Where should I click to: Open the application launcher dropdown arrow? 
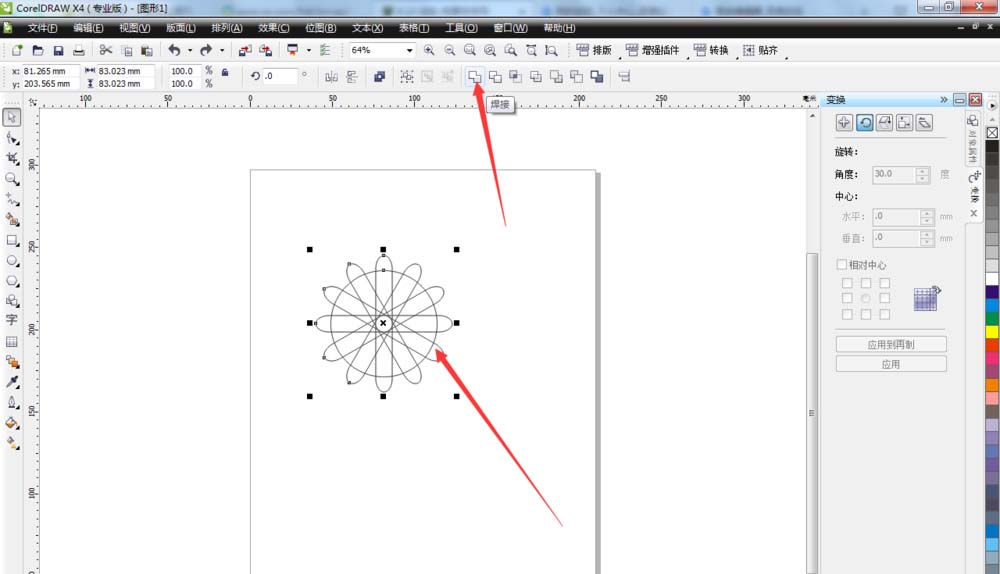click(309, 50)
